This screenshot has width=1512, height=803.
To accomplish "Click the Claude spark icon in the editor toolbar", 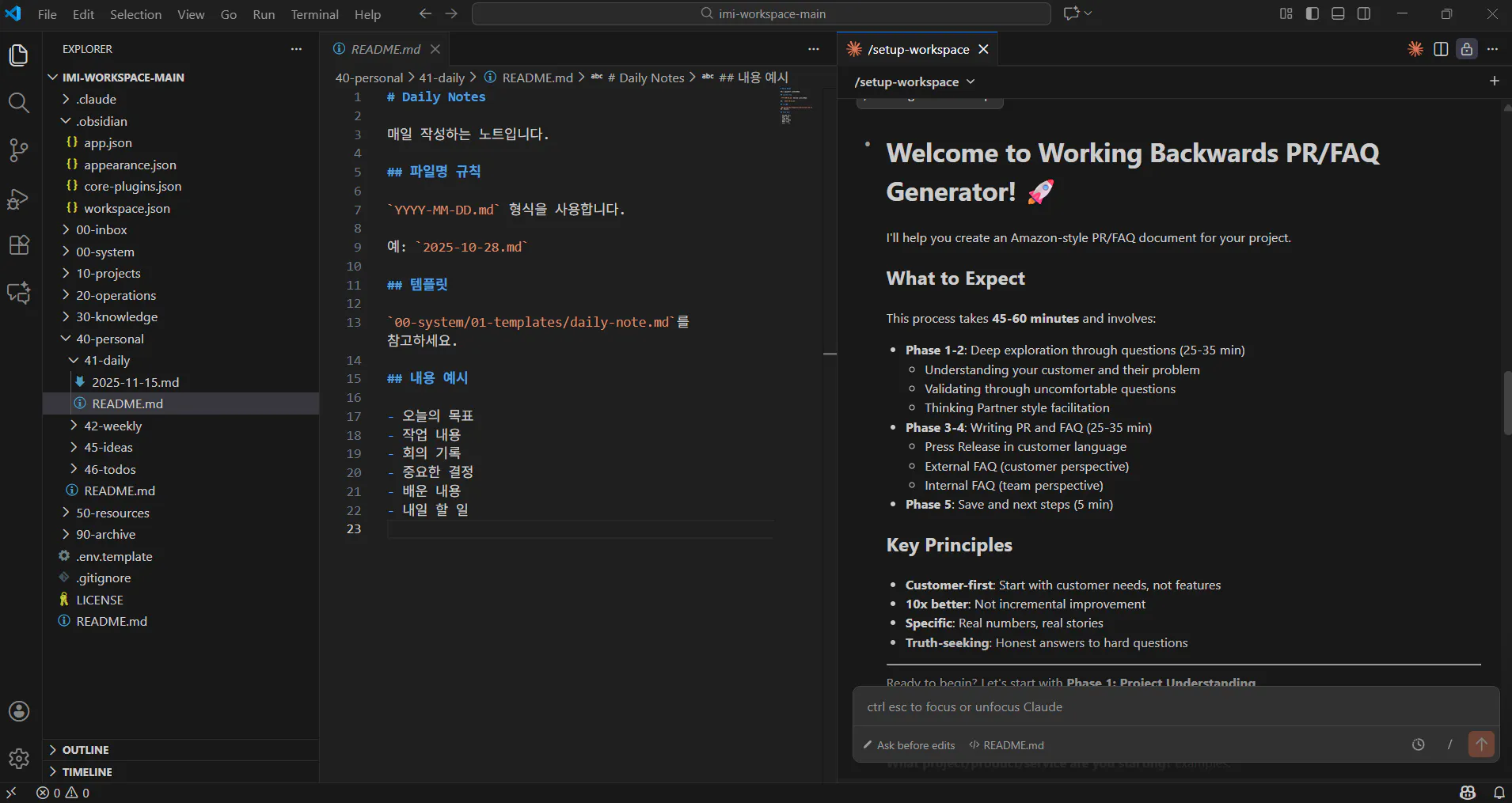I will [1415, 49].
